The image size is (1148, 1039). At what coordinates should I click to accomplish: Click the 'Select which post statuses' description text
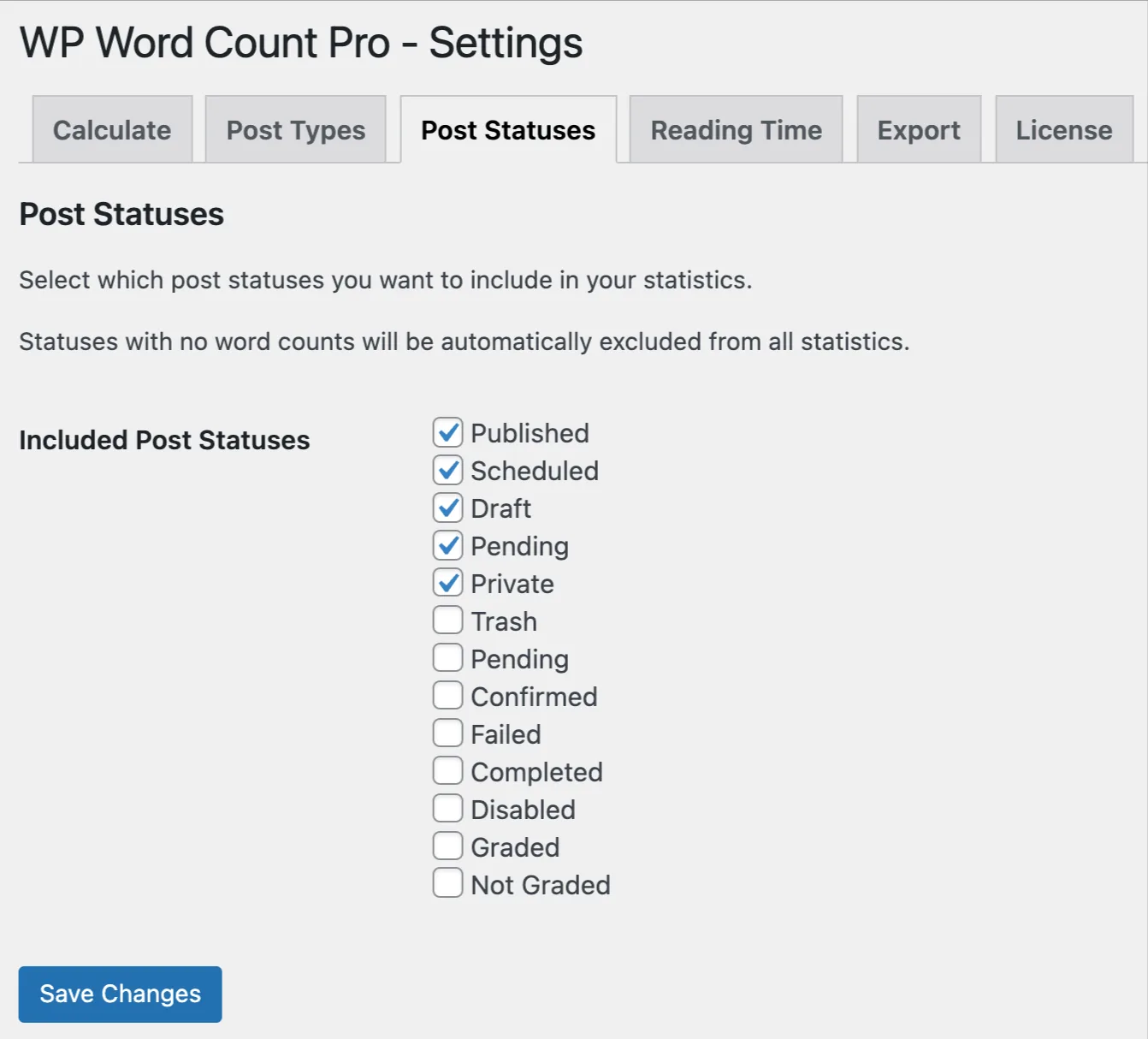[x=386, y=280]
